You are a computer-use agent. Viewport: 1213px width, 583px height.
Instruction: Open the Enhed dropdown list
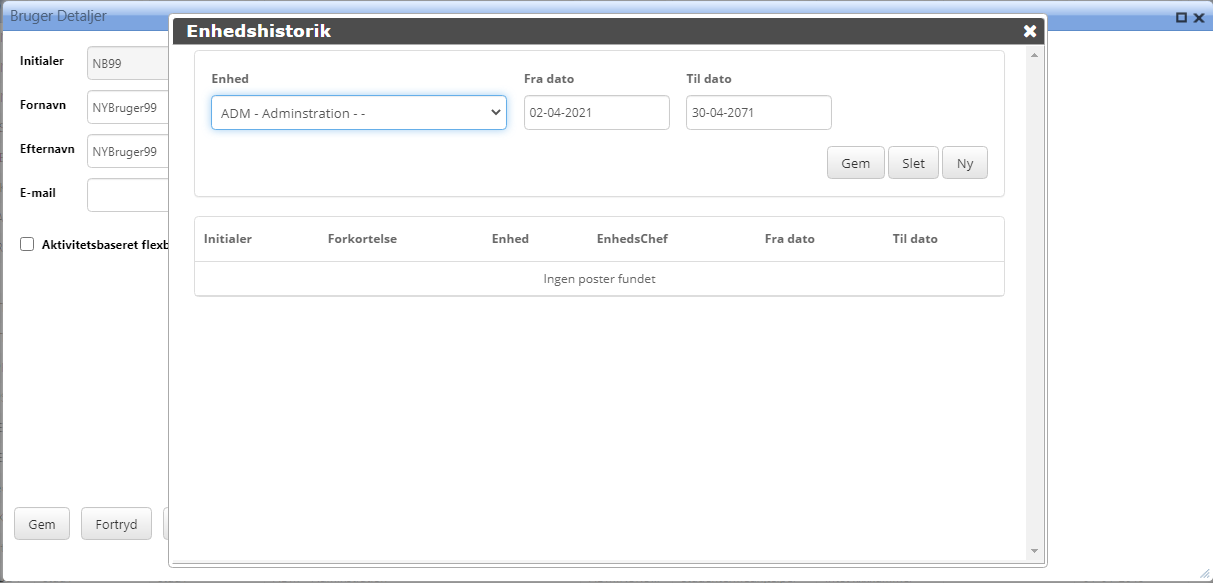point(358,113)
